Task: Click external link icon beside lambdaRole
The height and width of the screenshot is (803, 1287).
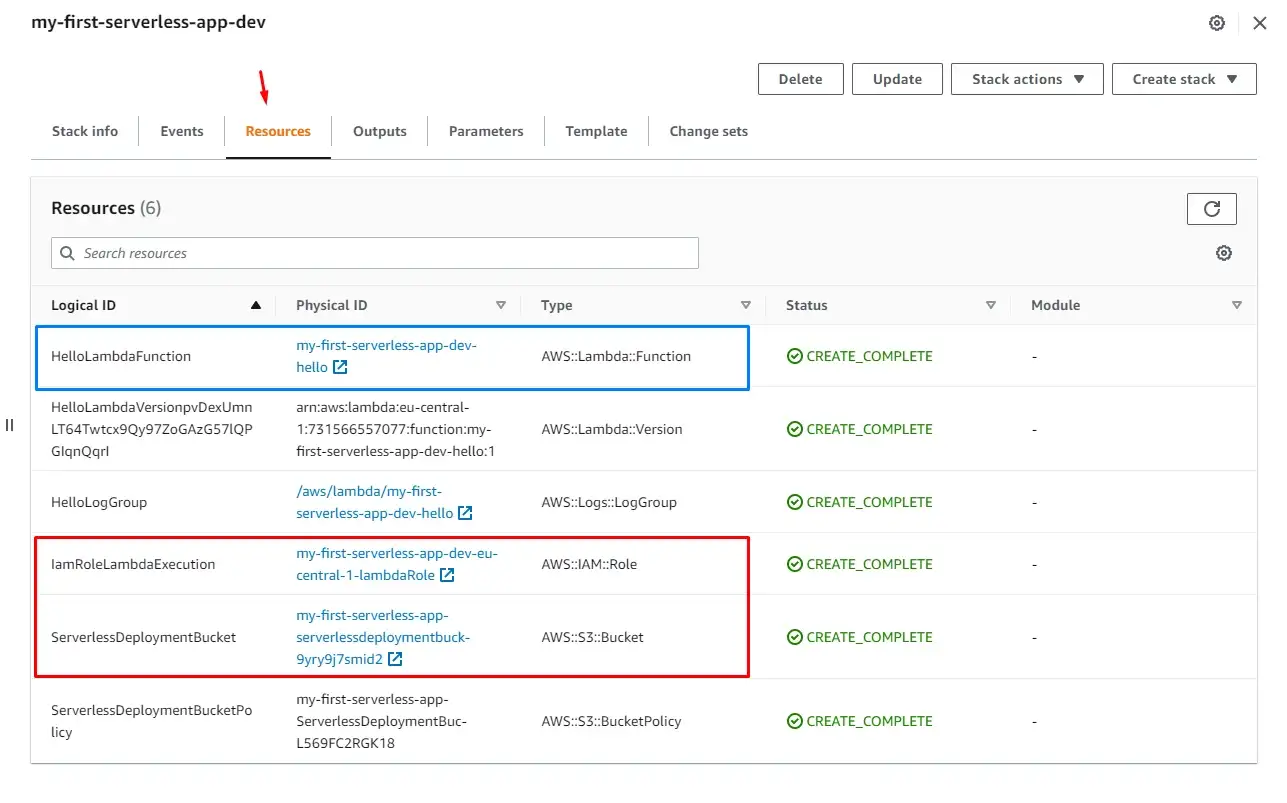Action: [x=447, y=575]
